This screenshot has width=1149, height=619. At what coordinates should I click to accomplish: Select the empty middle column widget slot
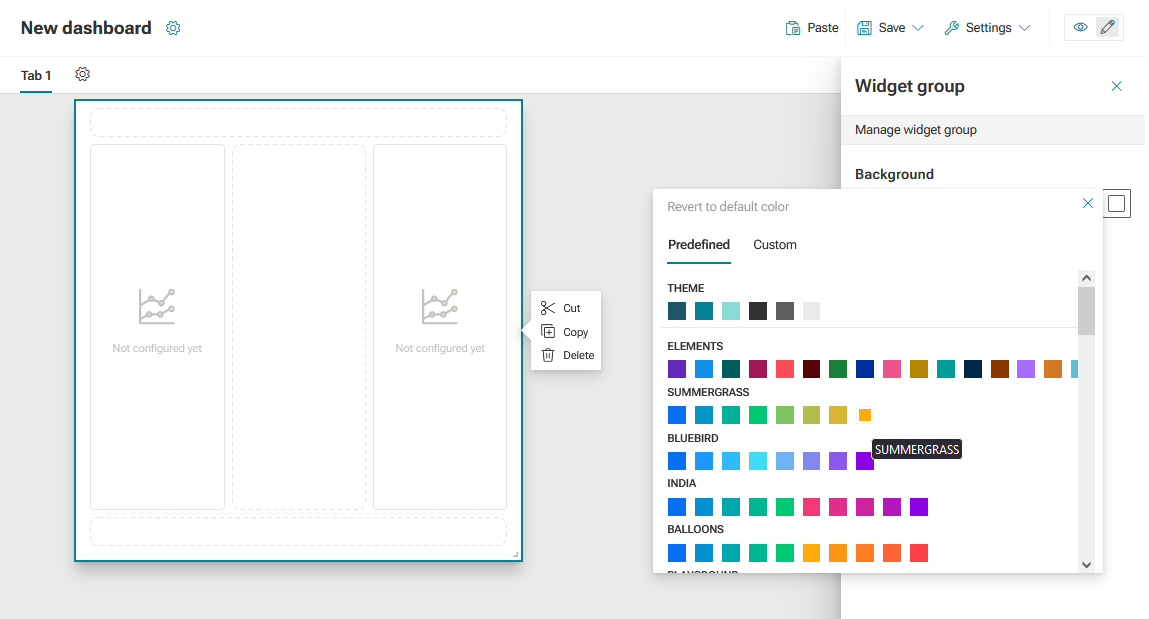point(299,327)
